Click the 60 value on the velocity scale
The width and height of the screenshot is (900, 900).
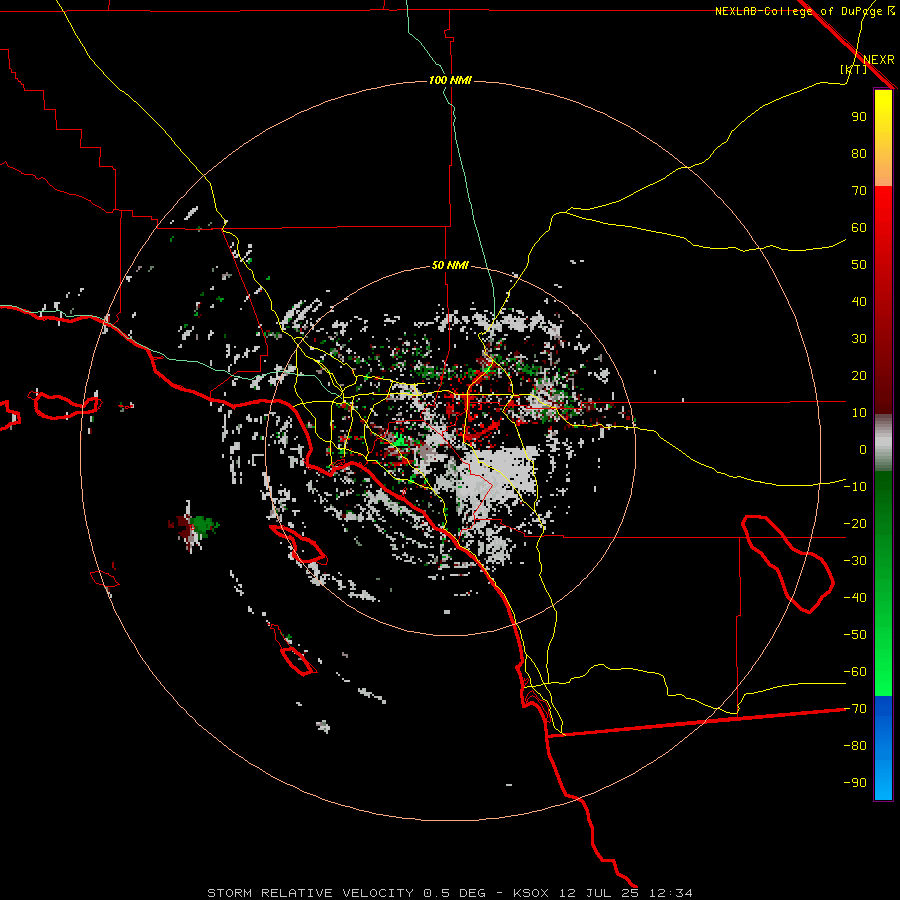click(x=859, y=227)
